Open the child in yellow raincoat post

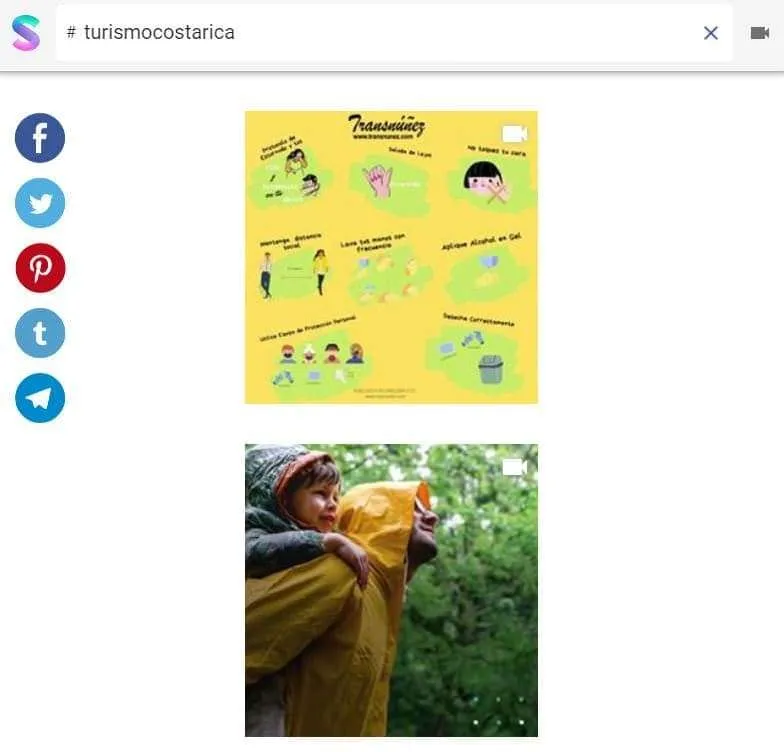point(391,590)
